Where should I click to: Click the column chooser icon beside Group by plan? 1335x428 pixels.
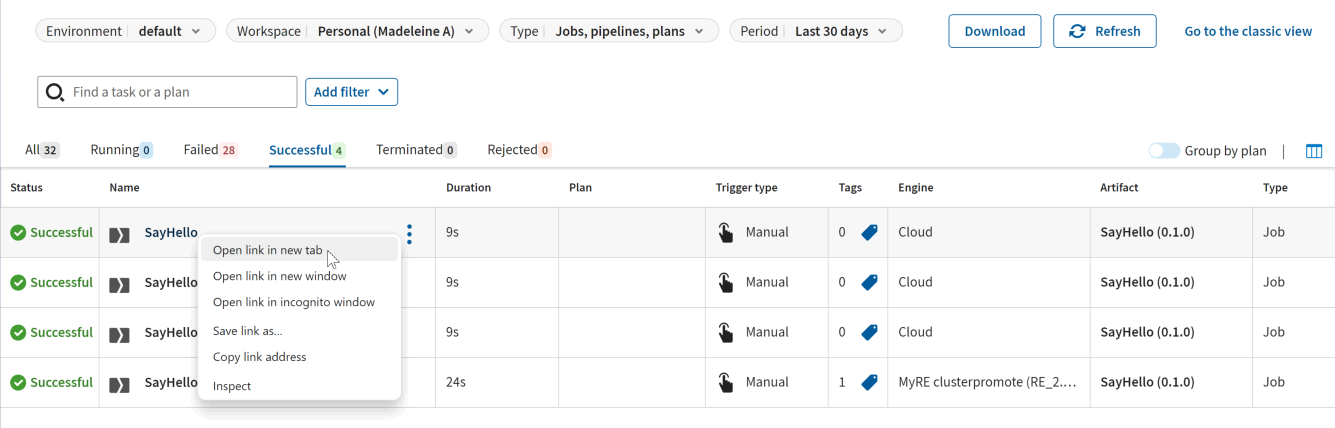point(1314,151)
